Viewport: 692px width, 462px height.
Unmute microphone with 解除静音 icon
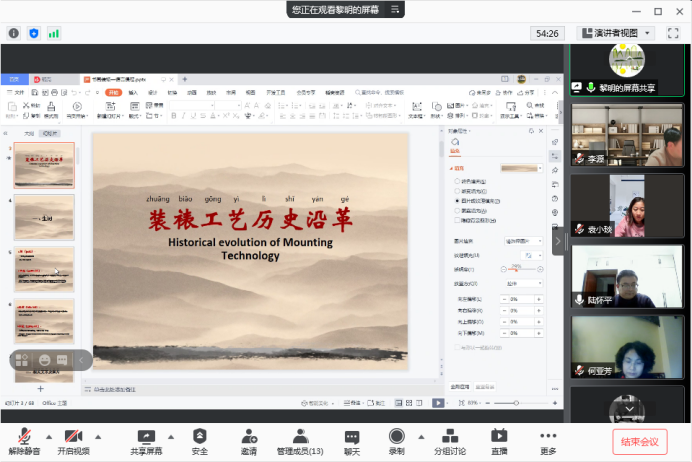click(24, 436)
